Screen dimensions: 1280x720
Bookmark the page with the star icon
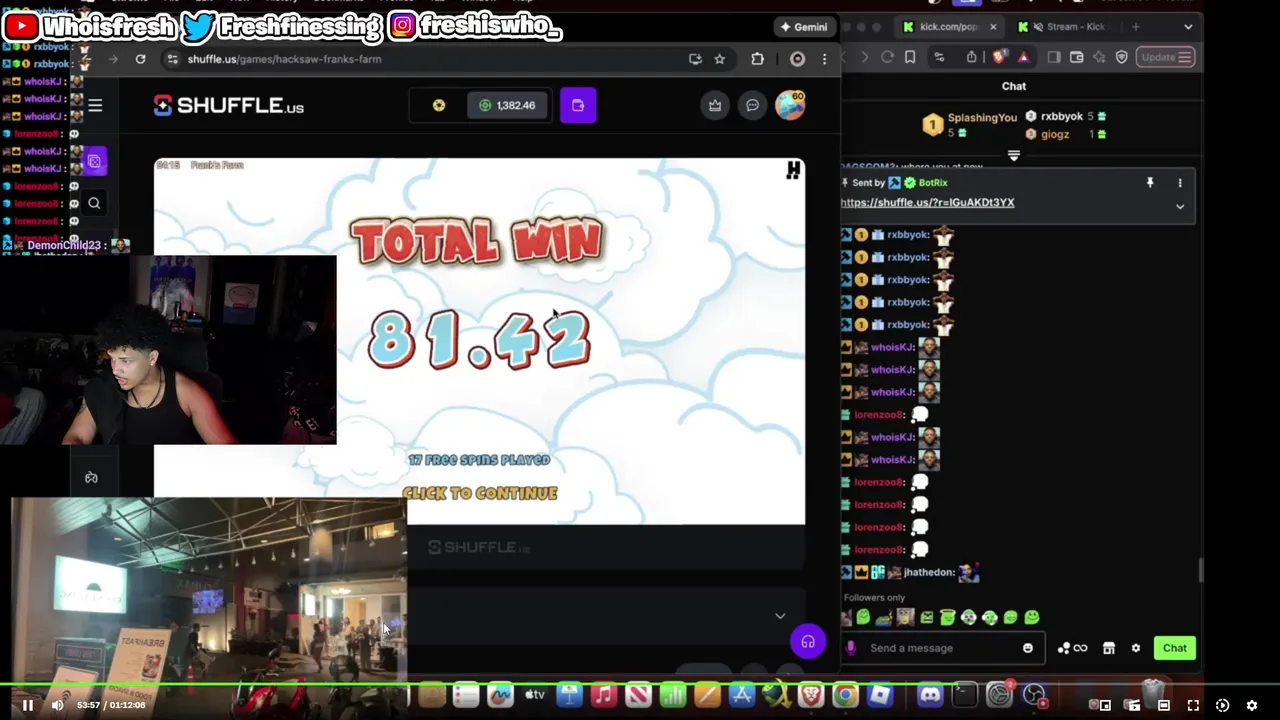click(x=719, y=59)
